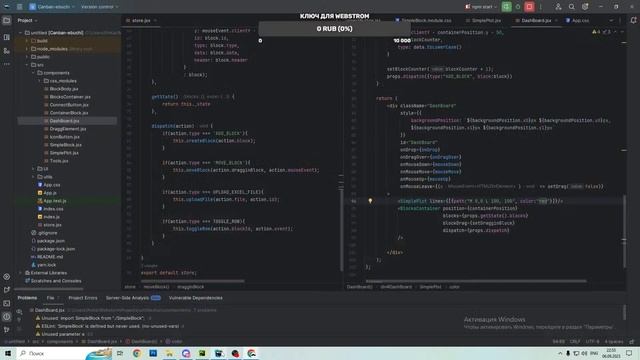Open Photoshop from the taskbar
This screenshot has width=640, height=360.
point(153,353)
